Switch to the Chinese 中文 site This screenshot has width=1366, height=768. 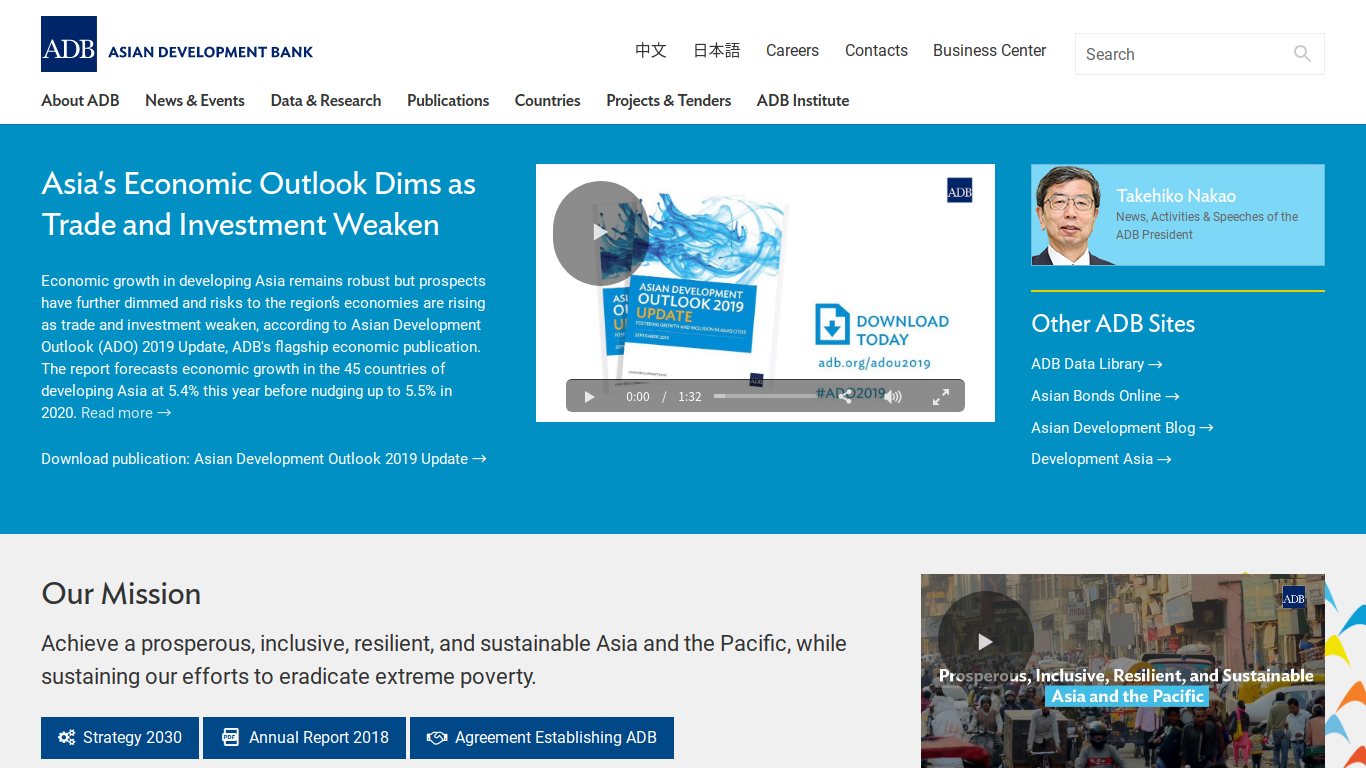(x=651, y=50)
